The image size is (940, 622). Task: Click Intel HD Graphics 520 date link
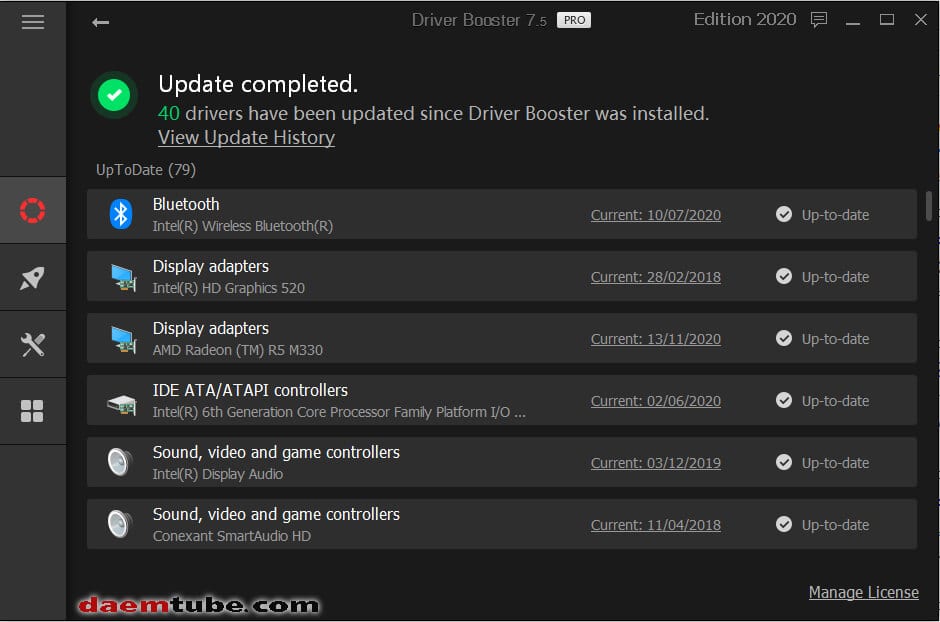coord(655,277)
